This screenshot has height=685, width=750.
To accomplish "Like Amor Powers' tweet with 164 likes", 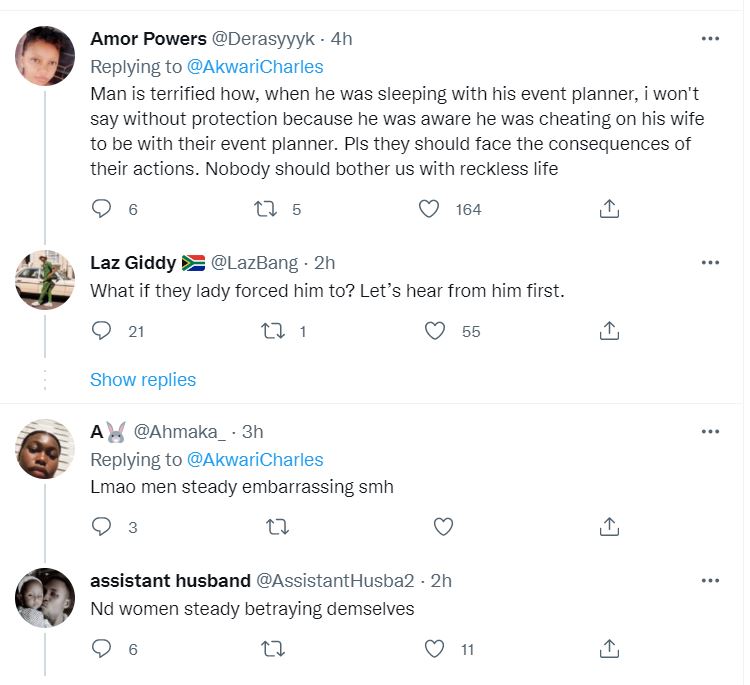I will [x=429, y=209].
